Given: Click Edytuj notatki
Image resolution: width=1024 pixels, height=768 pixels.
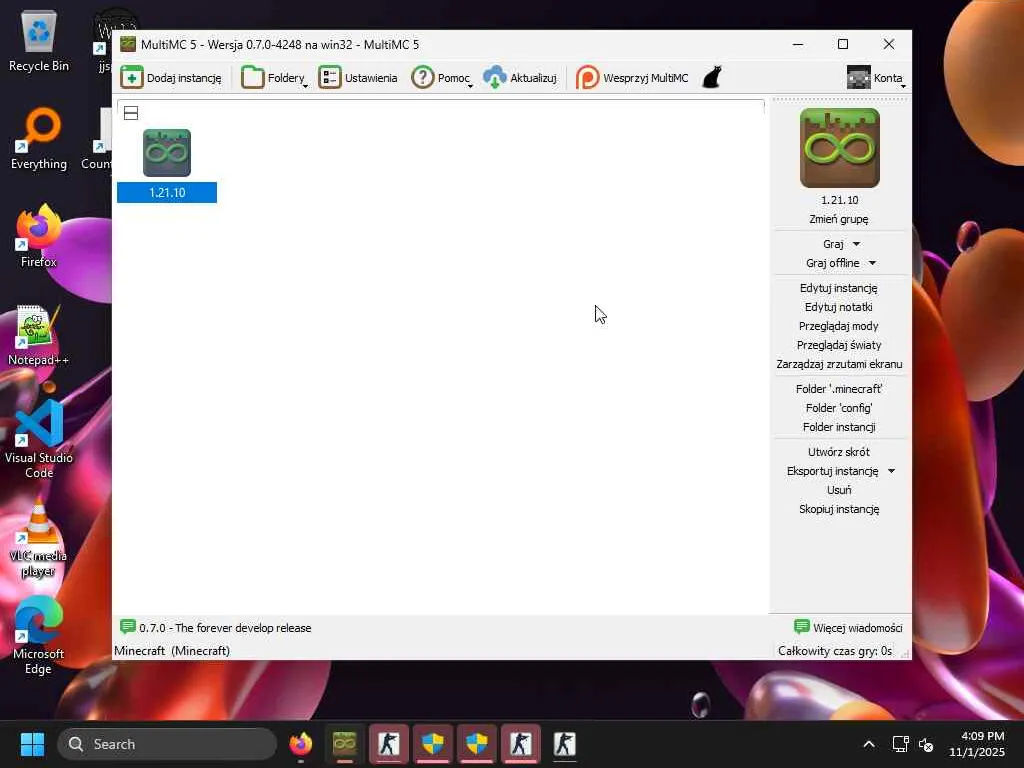Looking at the screenshot, I should 839,307.
